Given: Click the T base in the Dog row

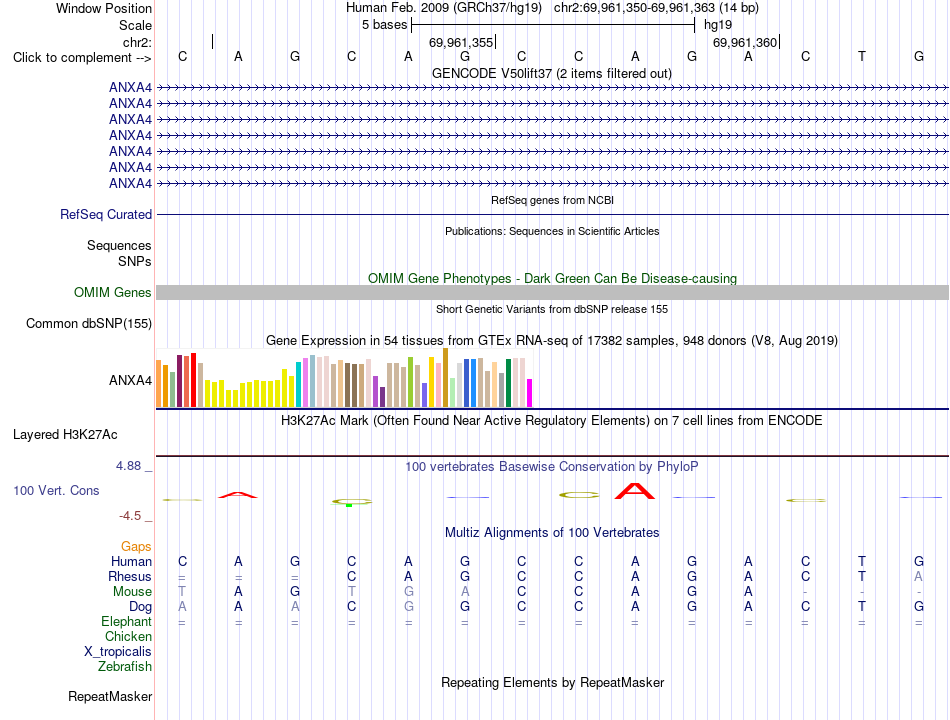Looking at the screenshot, I should [862, 606].
